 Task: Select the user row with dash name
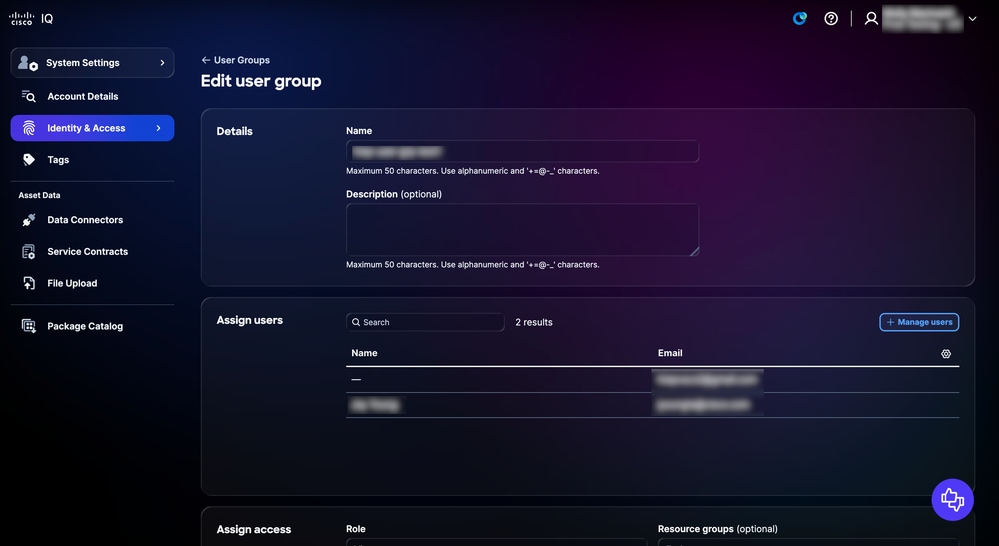(x=652, y=380)
